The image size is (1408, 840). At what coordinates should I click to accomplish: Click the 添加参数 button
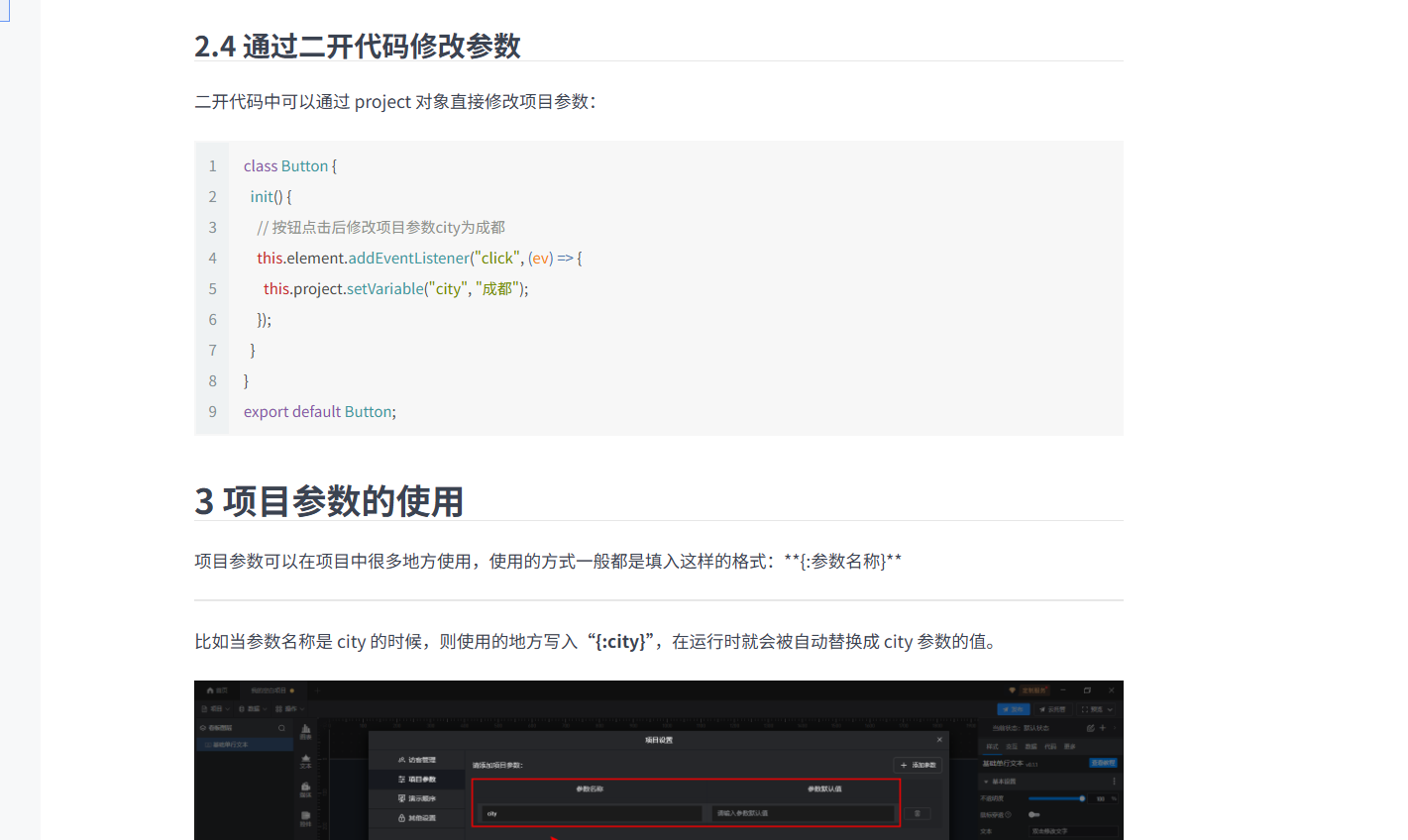(x=918, y=765)
